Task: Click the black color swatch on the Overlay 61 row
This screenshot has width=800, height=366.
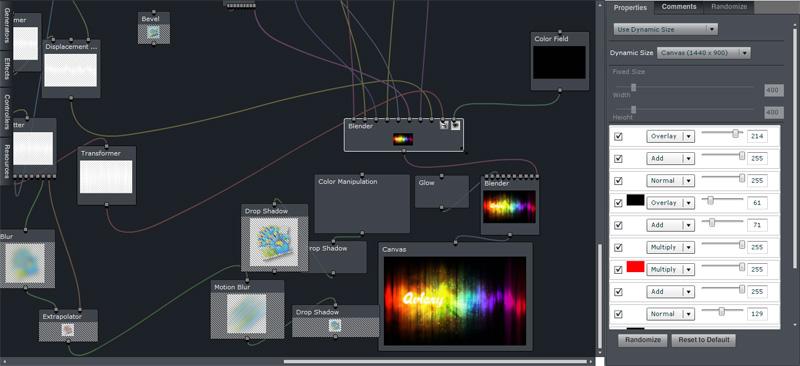Action: (x=635, y=200)
